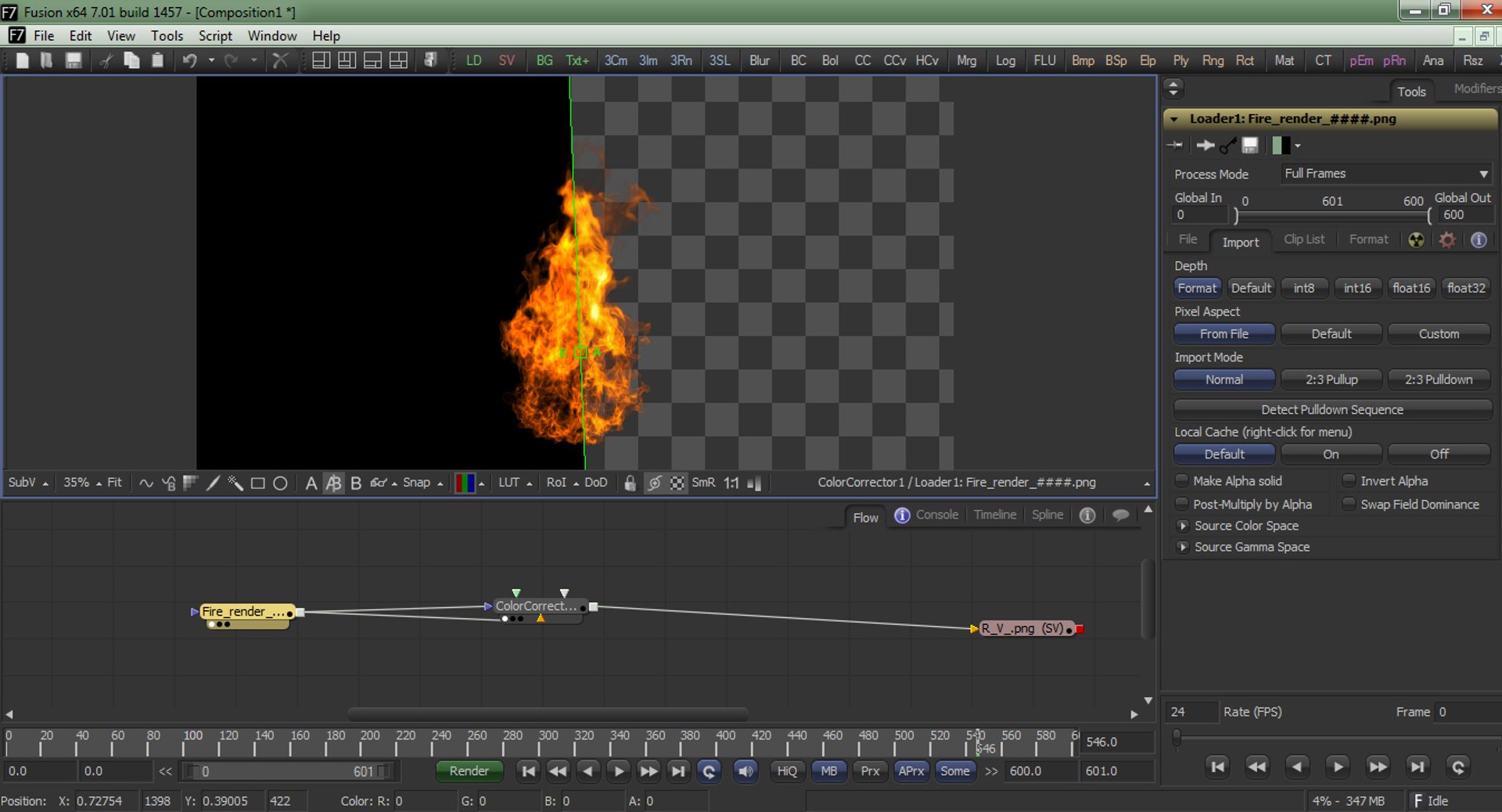Open the radioactive icon tab in Loader1

[x=1416, y=240]
